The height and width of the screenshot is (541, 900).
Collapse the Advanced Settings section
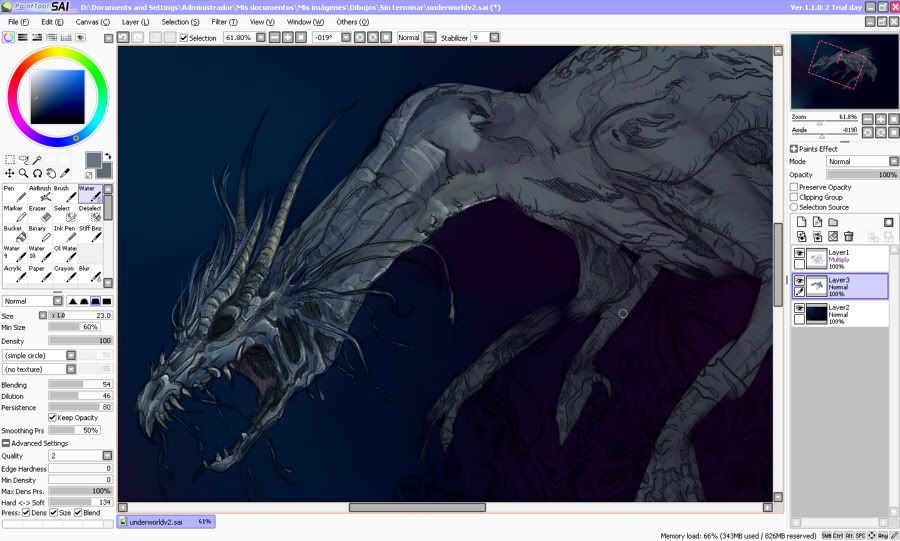6,443
